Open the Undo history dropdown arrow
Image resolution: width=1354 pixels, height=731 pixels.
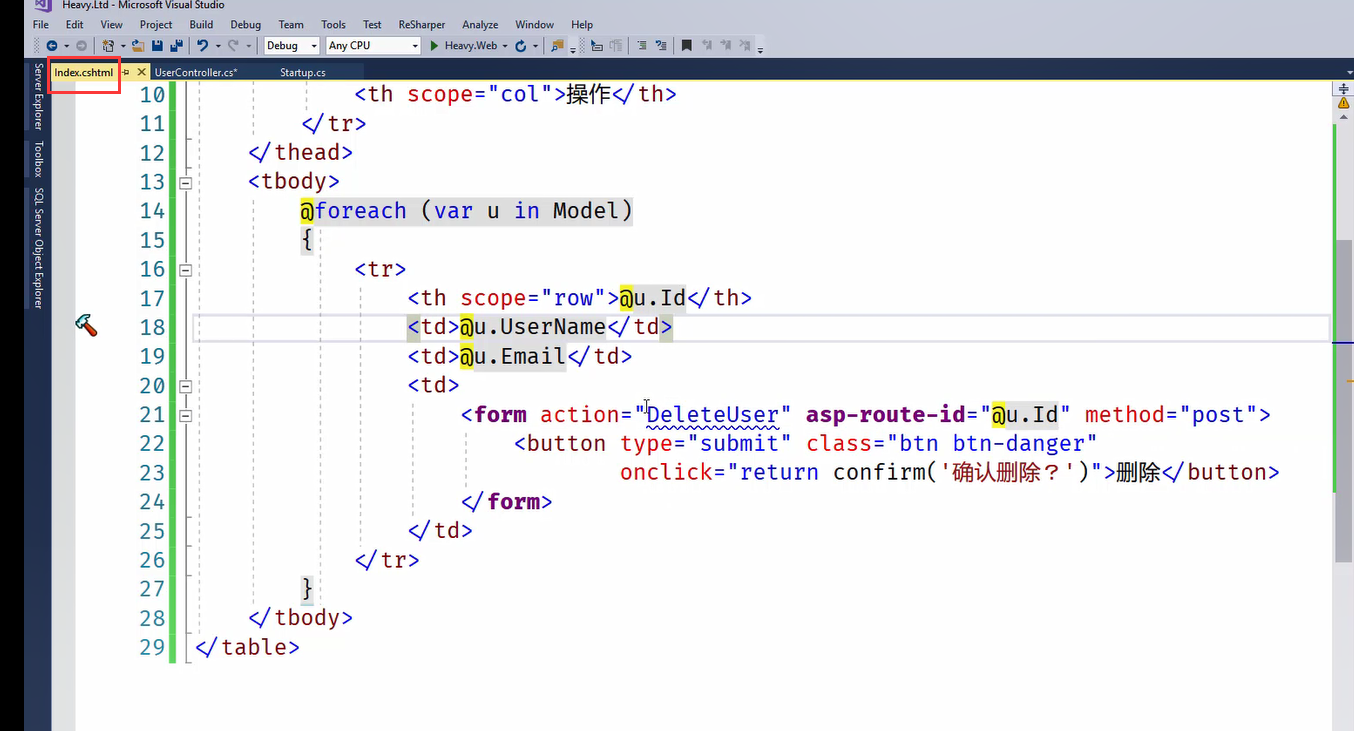(218, 46)
